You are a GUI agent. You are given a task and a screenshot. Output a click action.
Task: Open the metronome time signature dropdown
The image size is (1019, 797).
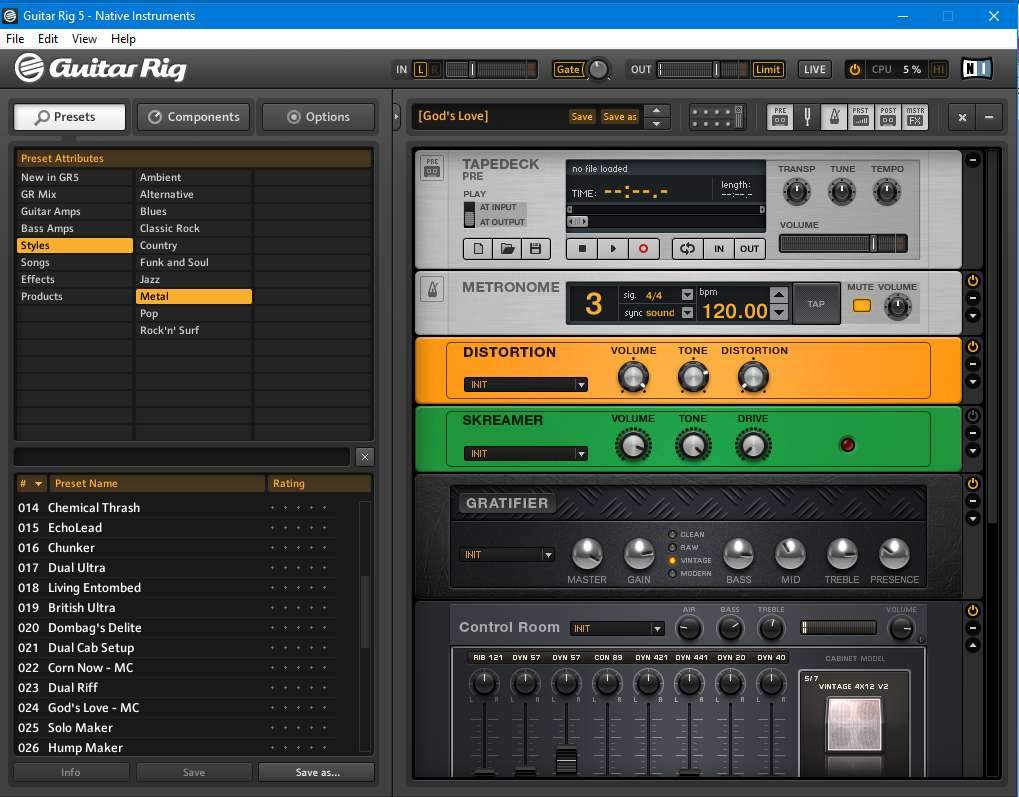pyautogui.click(x=687, y=295)
